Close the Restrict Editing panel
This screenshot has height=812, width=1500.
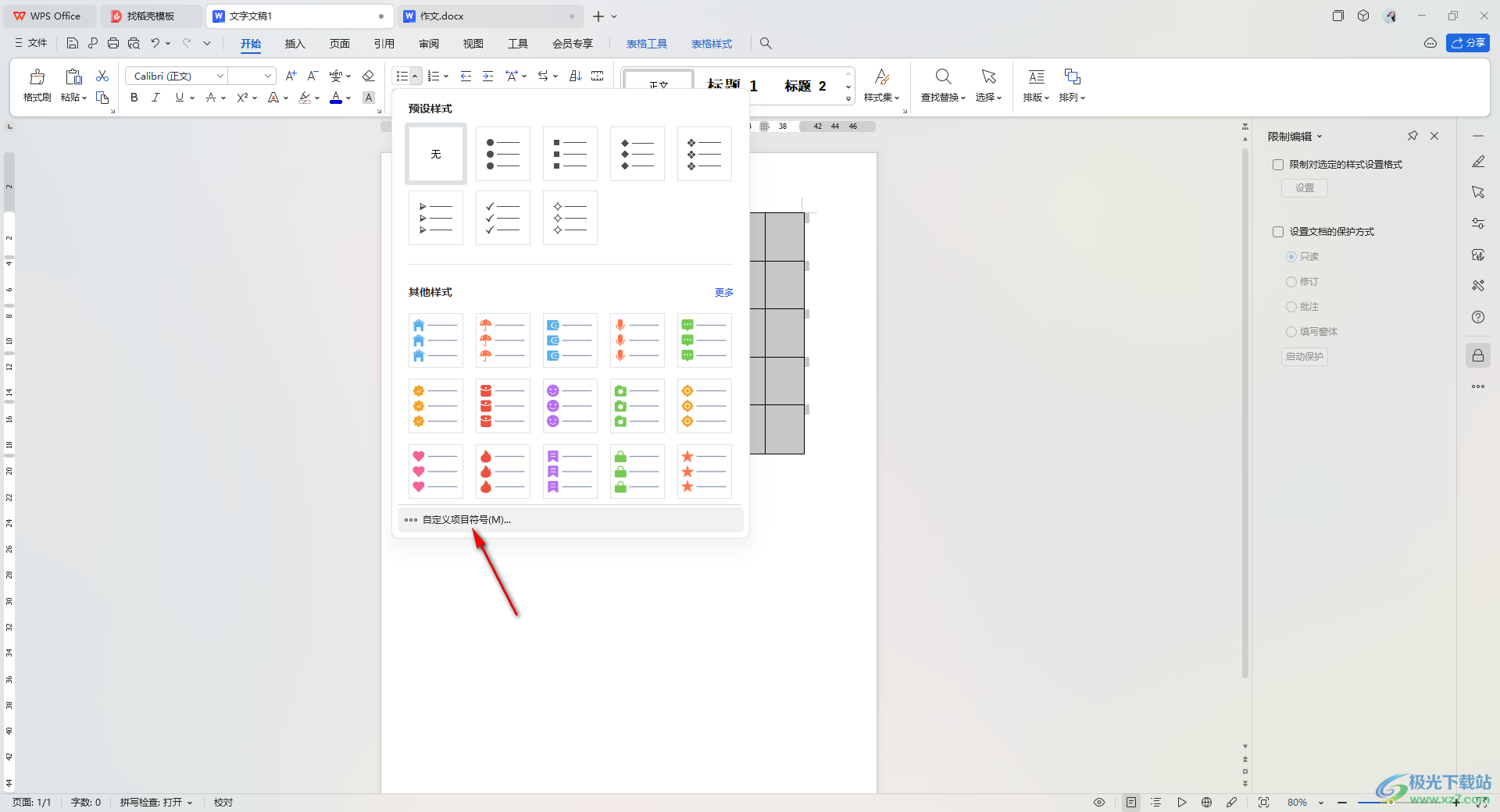pos(1434,136)
